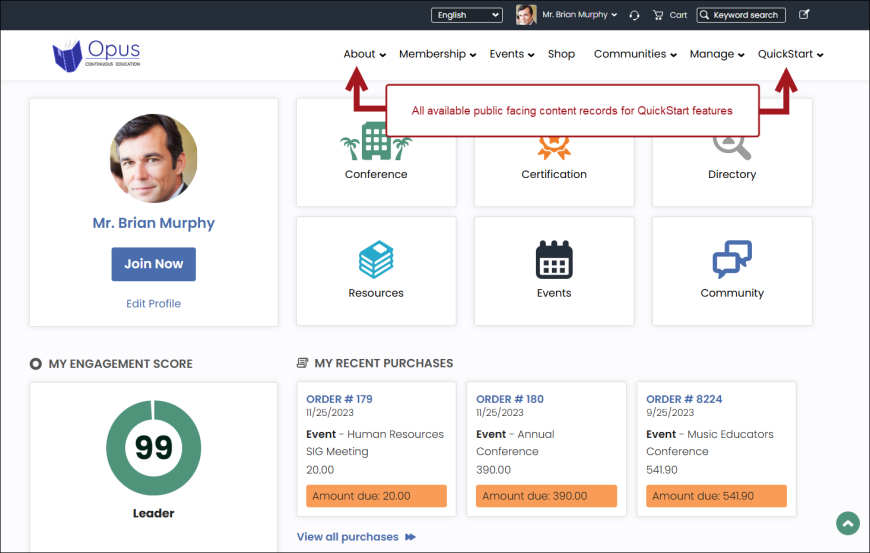Click the engagement score 99 donut chart
870x553 pixels.
(154, 447)
